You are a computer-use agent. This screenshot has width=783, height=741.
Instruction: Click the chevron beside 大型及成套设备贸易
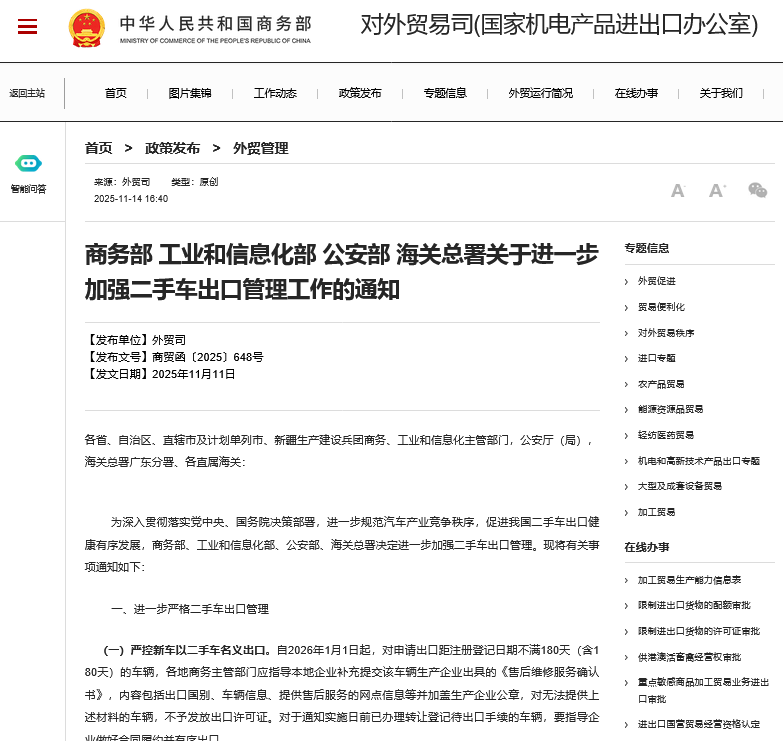pyautogui.click(x=626, y=487)
